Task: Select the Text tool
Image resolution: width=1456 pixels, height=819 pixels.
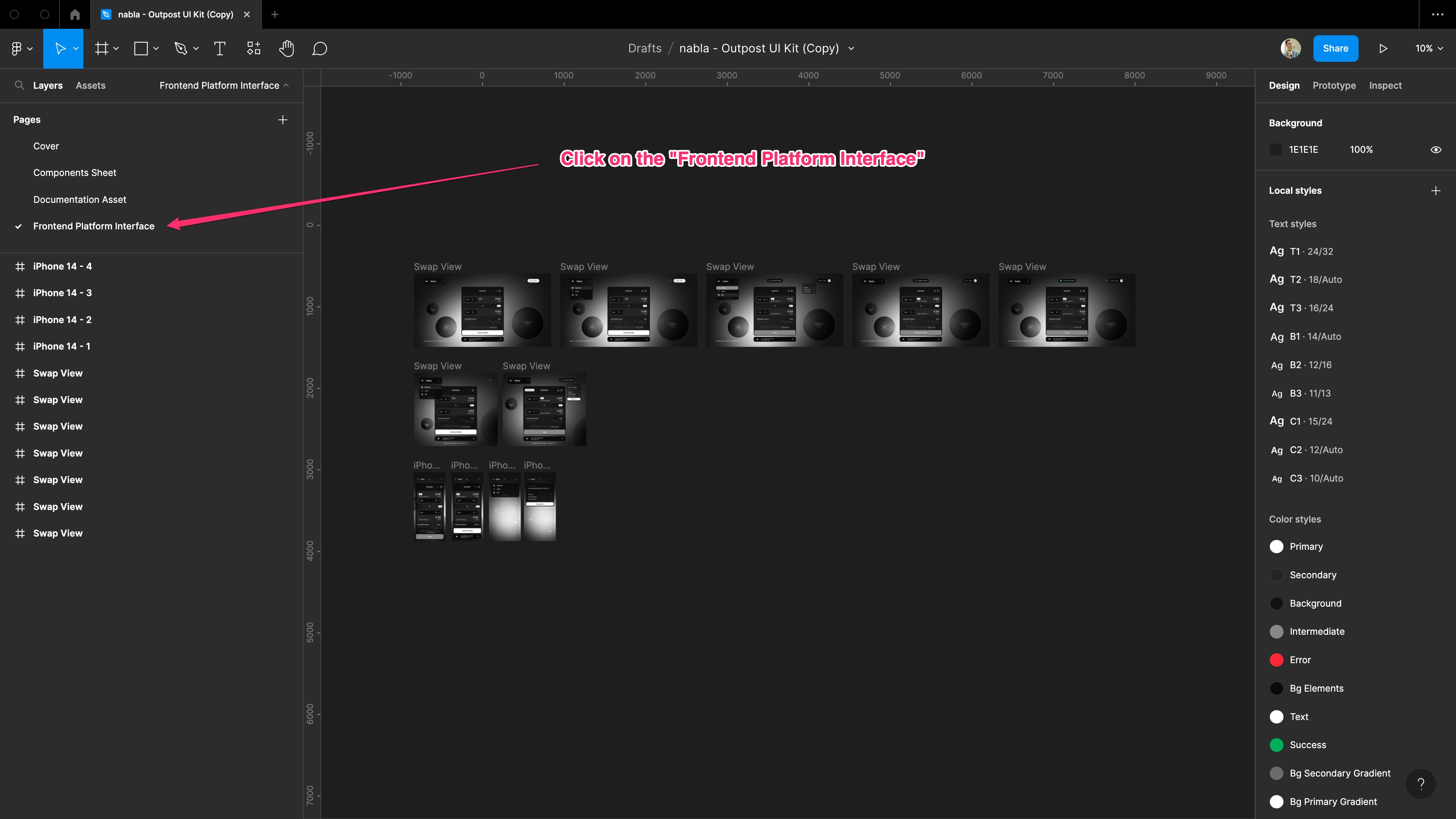Action: pos(219,49)
